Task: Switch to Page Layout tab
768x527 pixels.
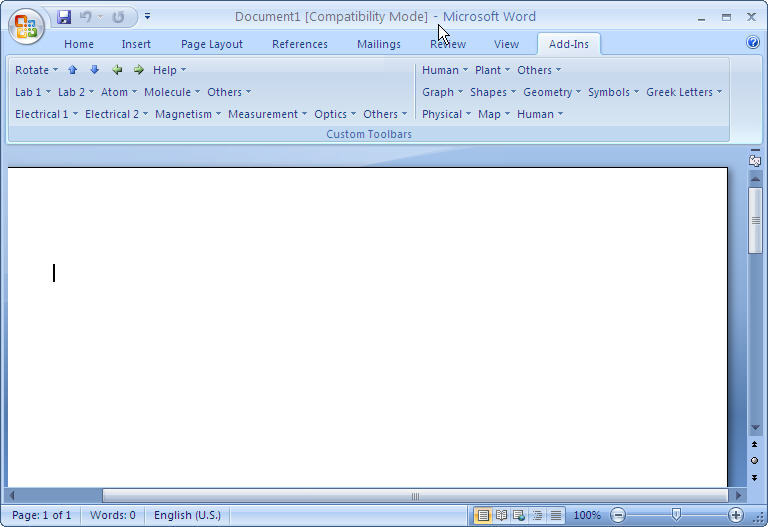Action: click(x=212, y=44)
